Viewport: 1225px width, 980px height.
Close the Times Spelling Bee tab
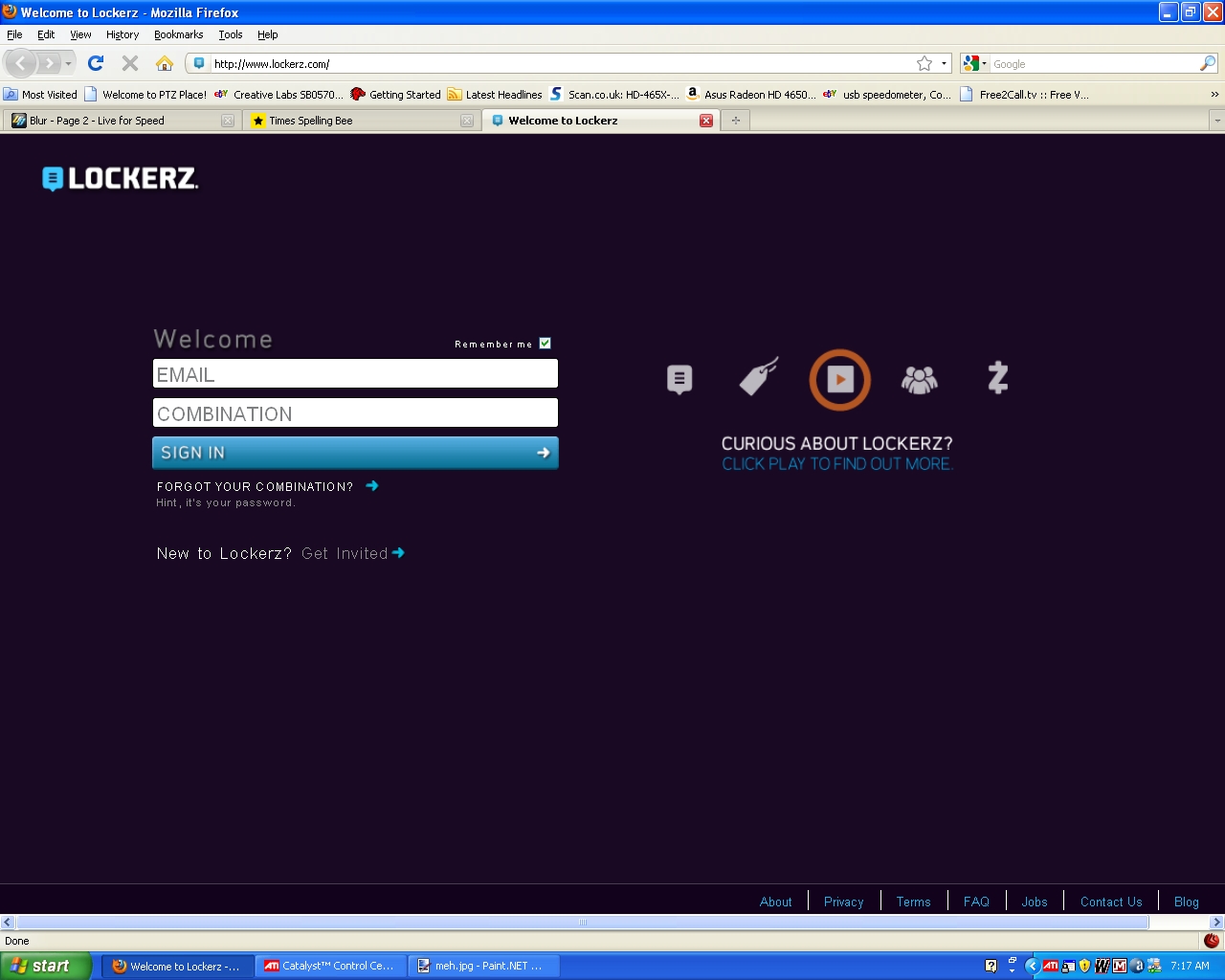[467, 121]
